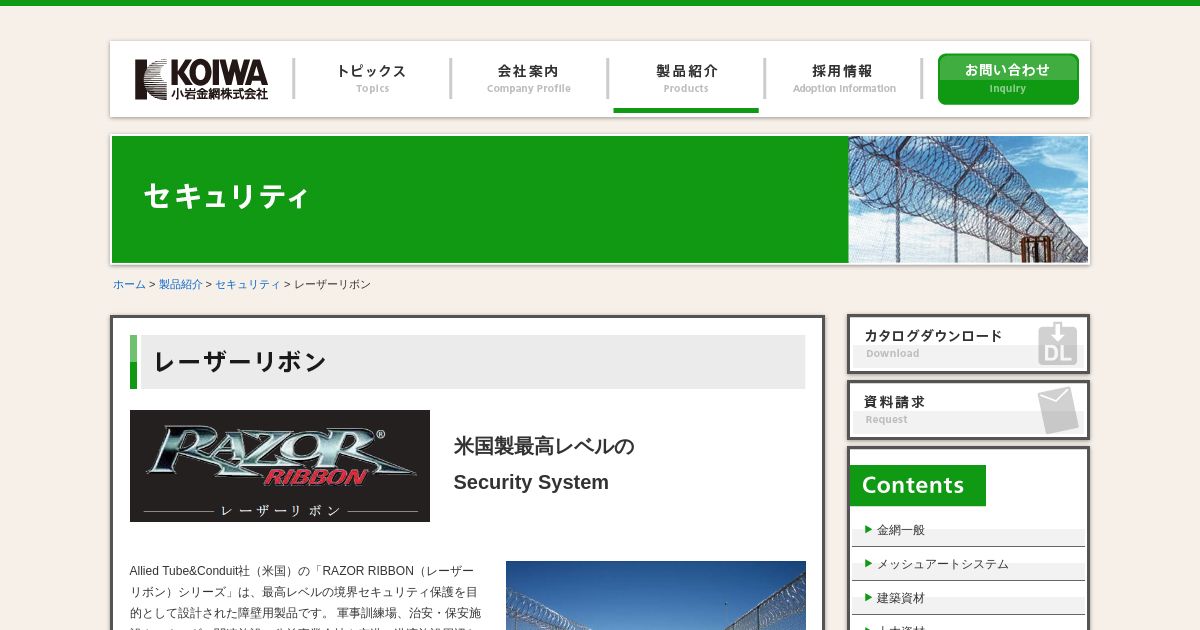Open 建築資材 in Contents list
1200x630 pixels.
[x=968, y=598]
